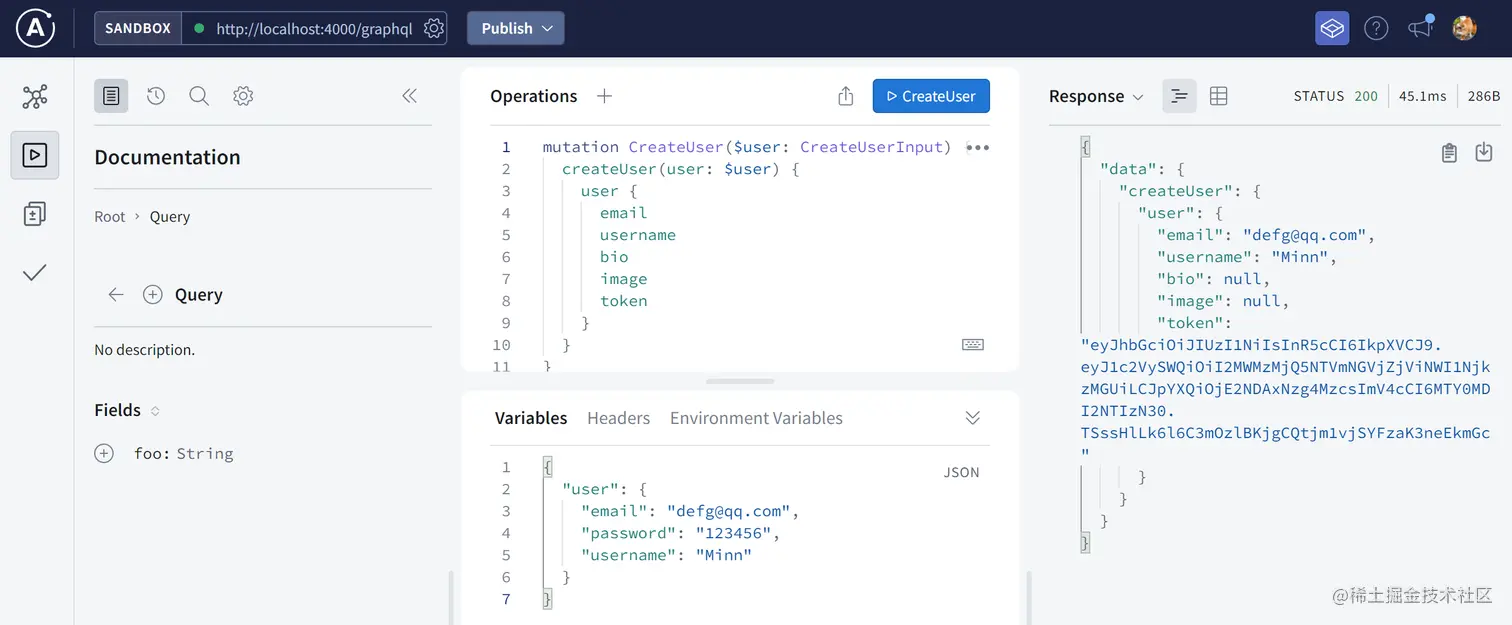Collapse the variables panel chevron

tap(972, 418)
